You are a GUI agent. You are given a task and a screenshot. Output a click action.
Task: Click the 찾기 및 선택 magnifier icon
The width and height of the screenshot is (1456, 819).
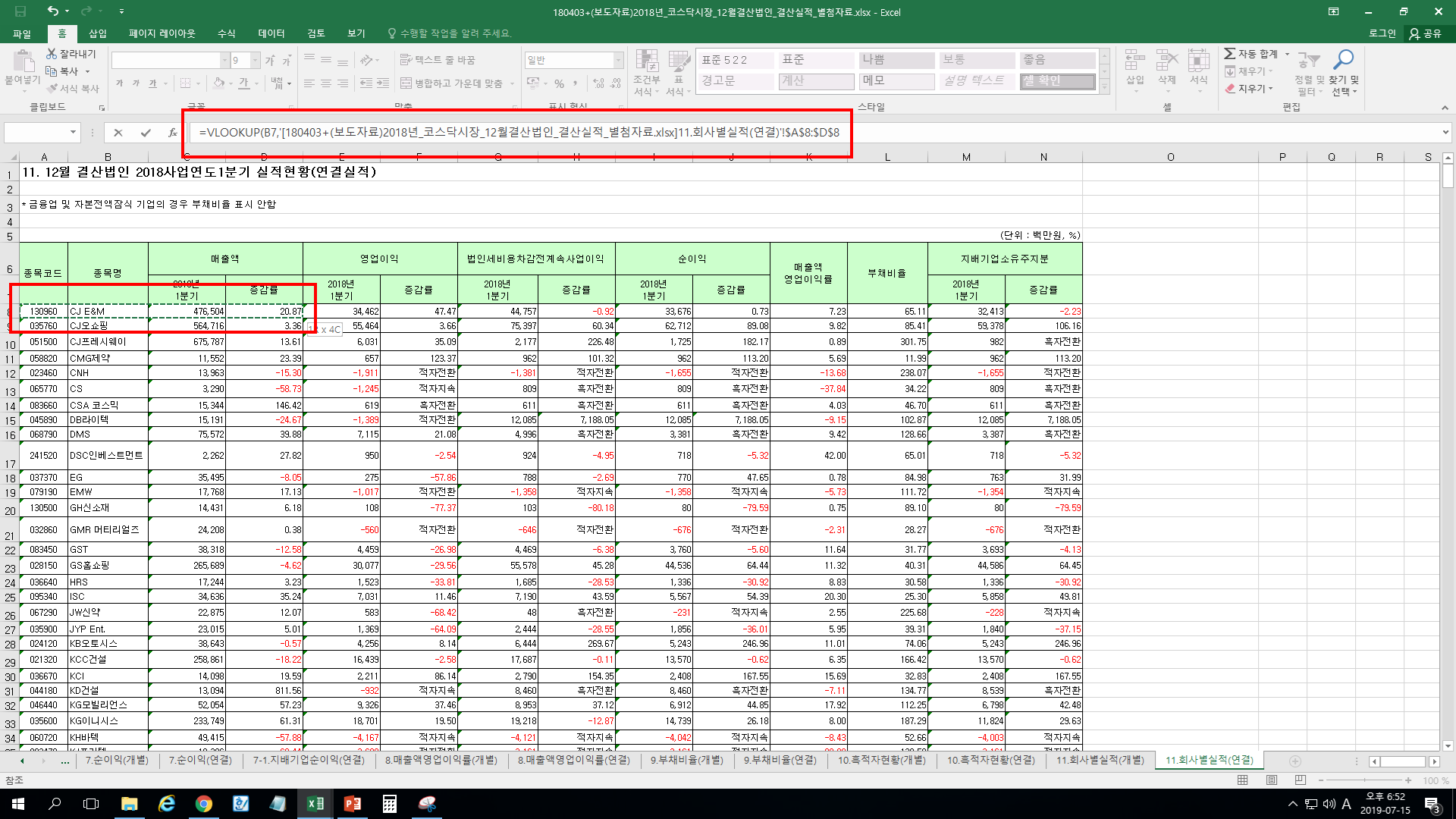pyautogui.click(x=1344, y=59)
